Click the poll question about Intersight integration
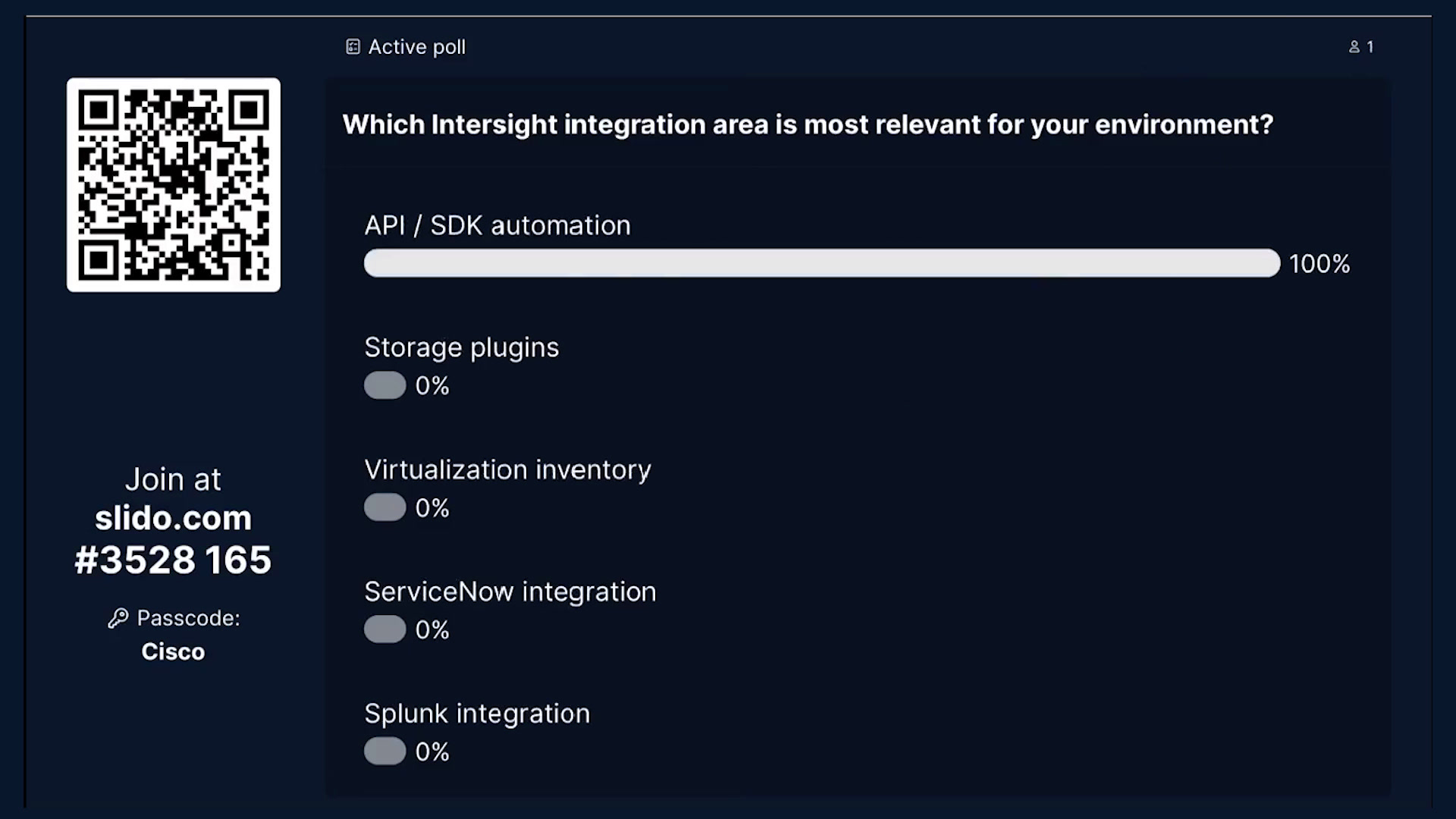This screenshot has height=819, width=1456. pos(808,124)
